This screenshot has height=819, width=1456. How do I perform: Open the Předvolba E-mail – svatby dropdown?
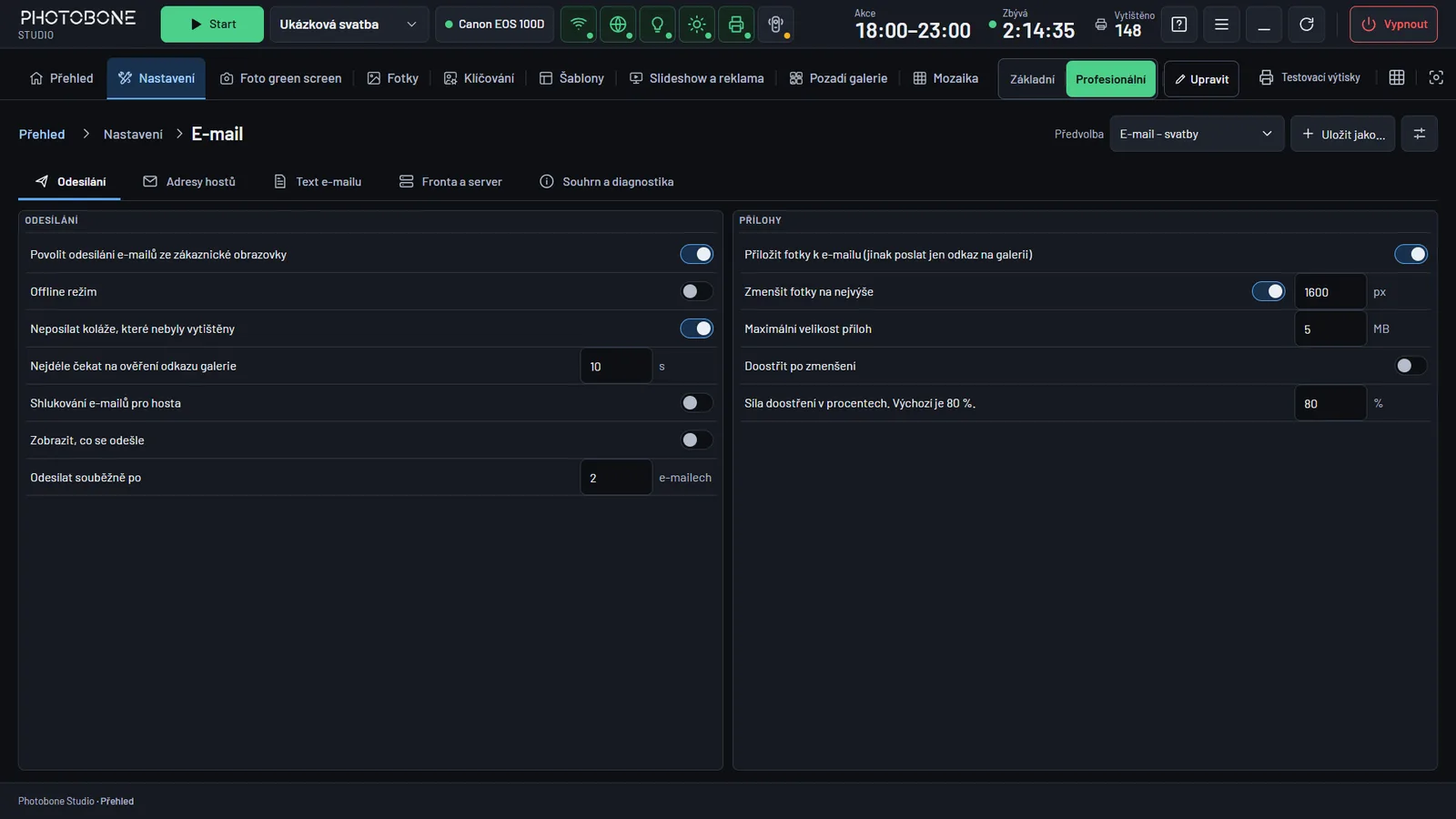tap(1197, 134)
